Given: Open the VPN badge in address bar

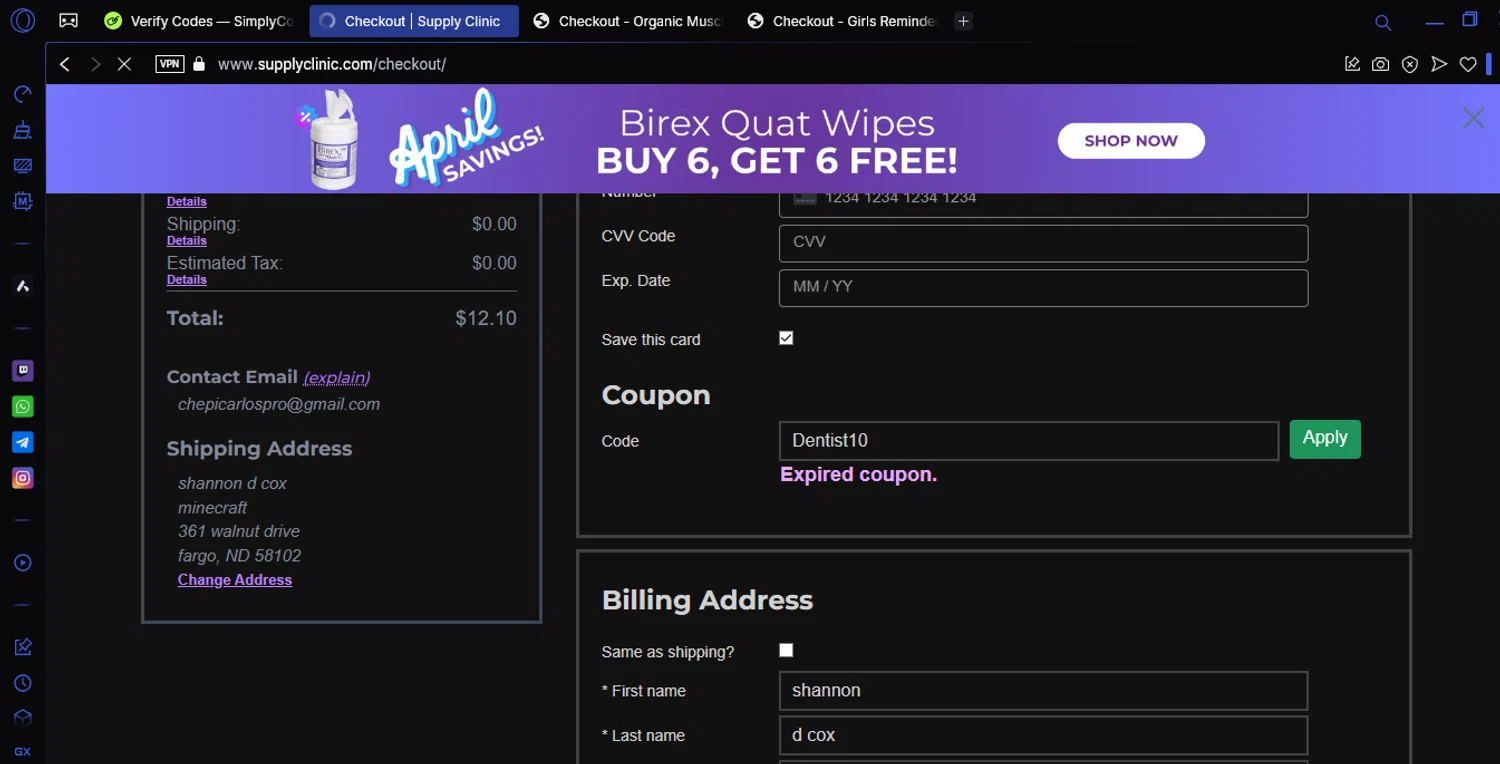Looking at the screenshot, I should 170,64.
